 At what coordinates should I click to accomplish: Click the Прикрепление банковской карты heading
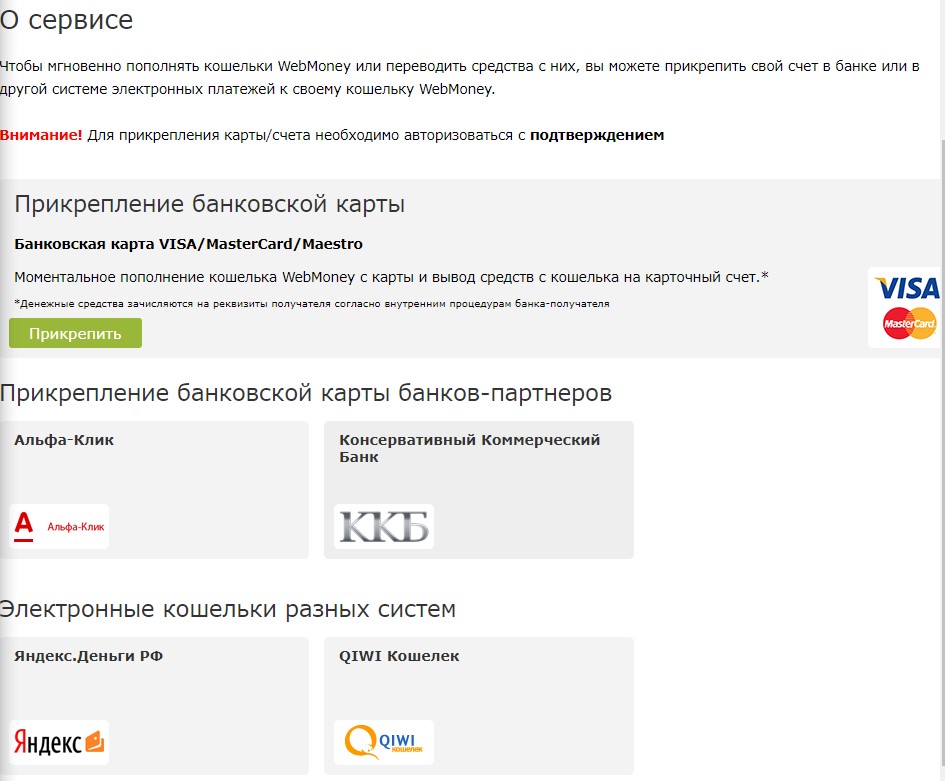pyautogui.click(x=210, y=205)
